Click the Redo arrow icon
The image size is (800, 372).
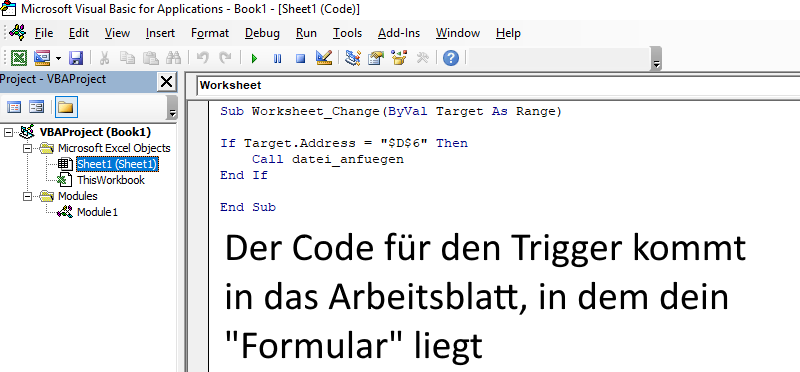pos(225,58)
